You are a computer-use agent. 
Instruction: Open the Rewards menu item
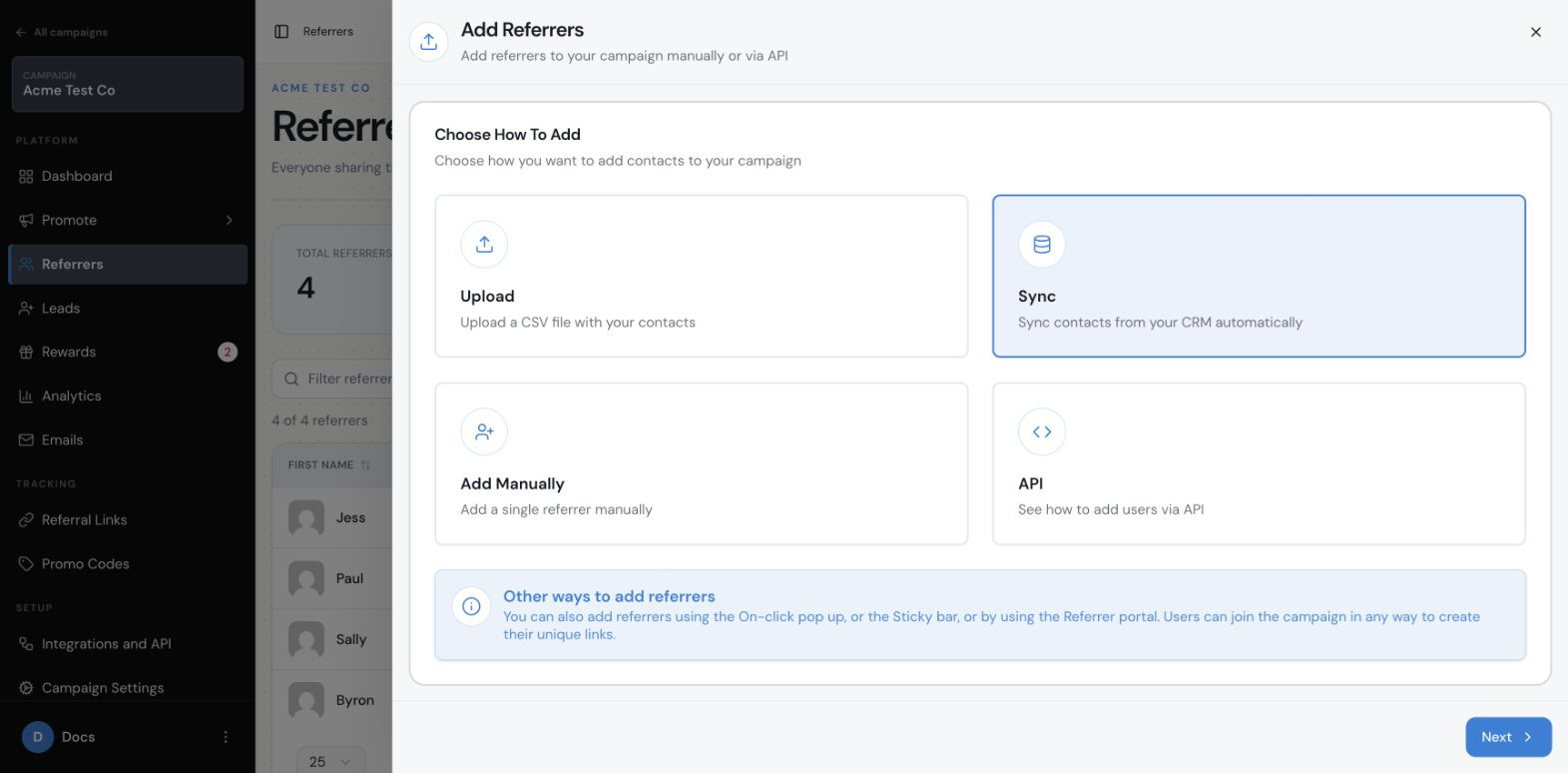coord(128,353)
